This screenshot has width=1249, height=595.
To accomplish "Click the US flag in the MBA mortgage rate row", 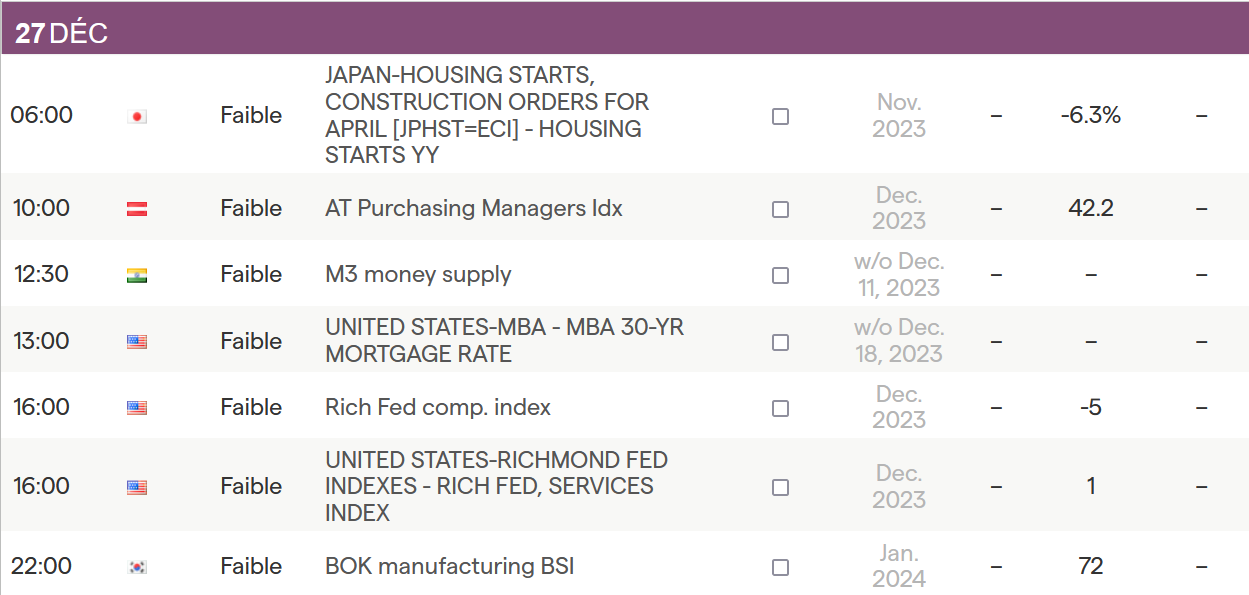I will [137, 342].
